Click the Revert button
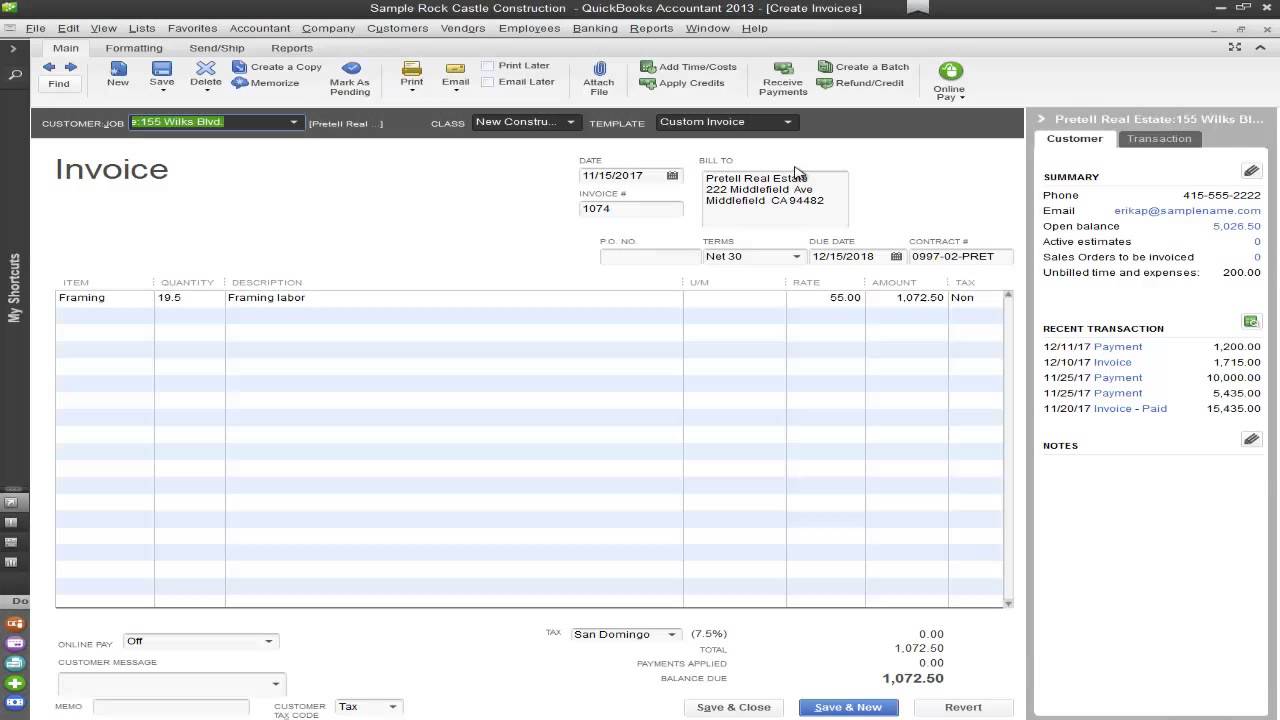 tap(963, 707)
